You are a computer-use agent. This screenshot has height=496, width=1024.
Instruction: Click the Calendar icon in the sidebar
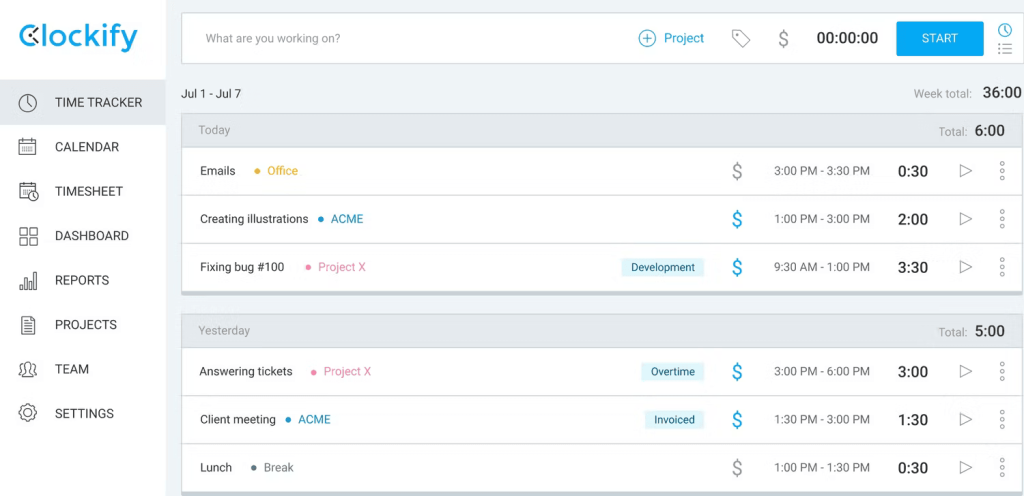(x=27, y=147)
